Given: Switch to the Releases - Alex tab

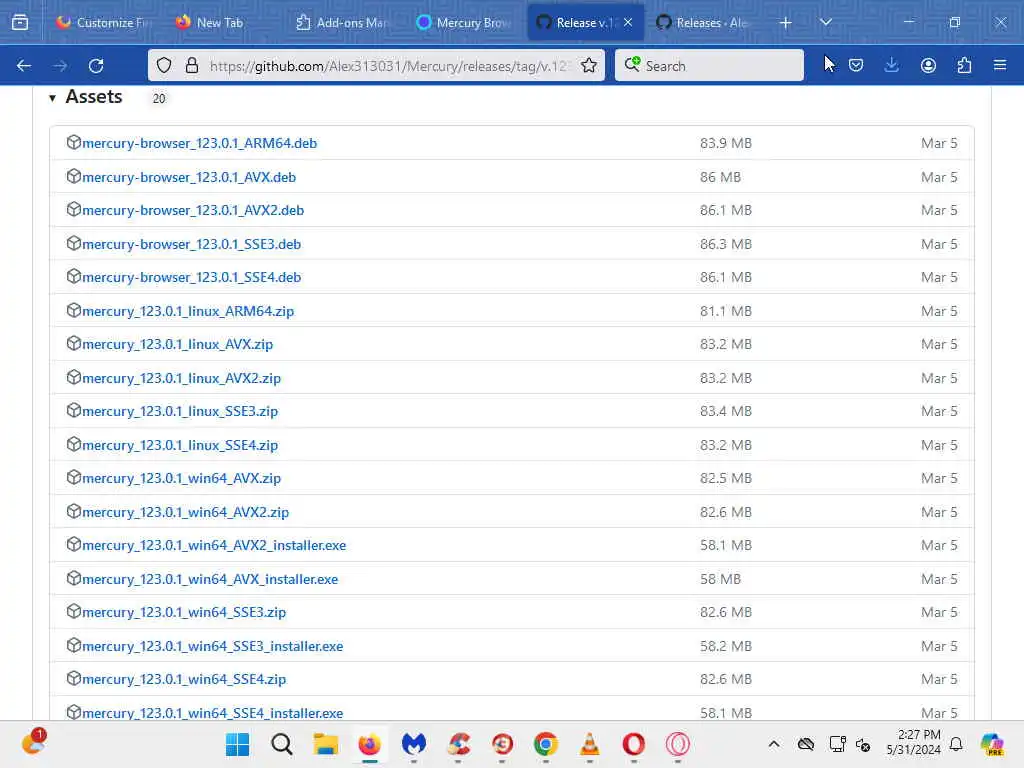Looking at the screenshot, I should [x=704, y=23].
